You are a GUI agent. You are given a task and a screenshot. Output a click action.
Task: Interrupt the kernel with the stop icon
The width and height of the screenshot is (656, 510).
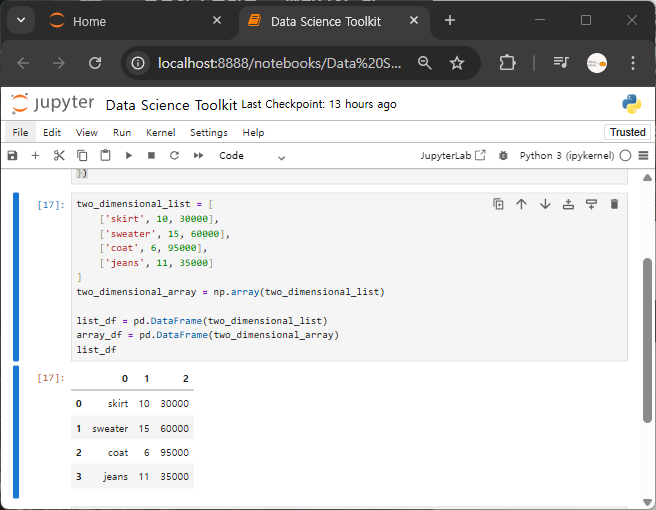[151, 156]
